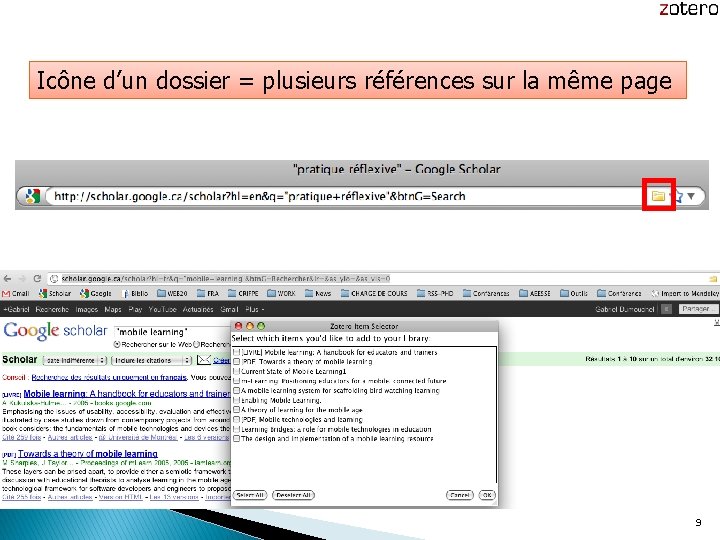Check 'The design and implementation of a mobile learning resource'
The image size is (720, 540).
tap(236, 439)
